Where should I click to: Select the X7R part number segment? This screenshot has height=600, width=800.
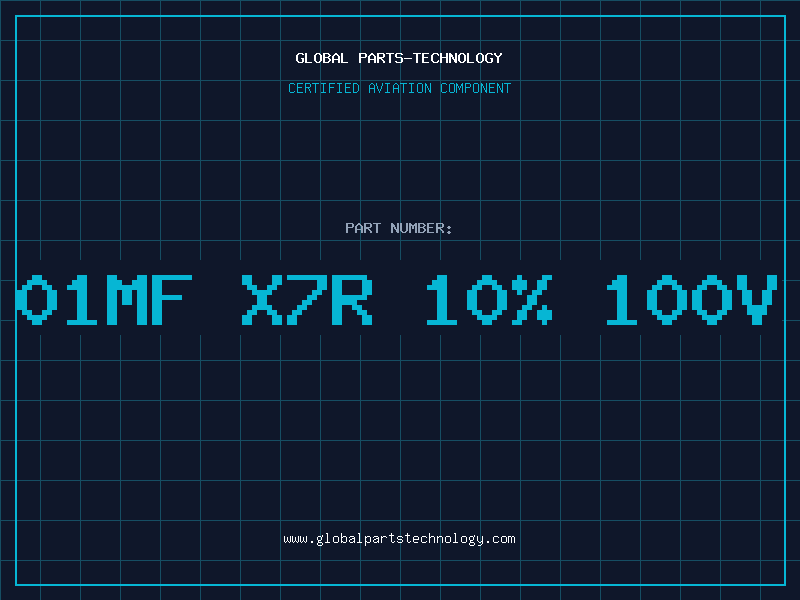307,300
